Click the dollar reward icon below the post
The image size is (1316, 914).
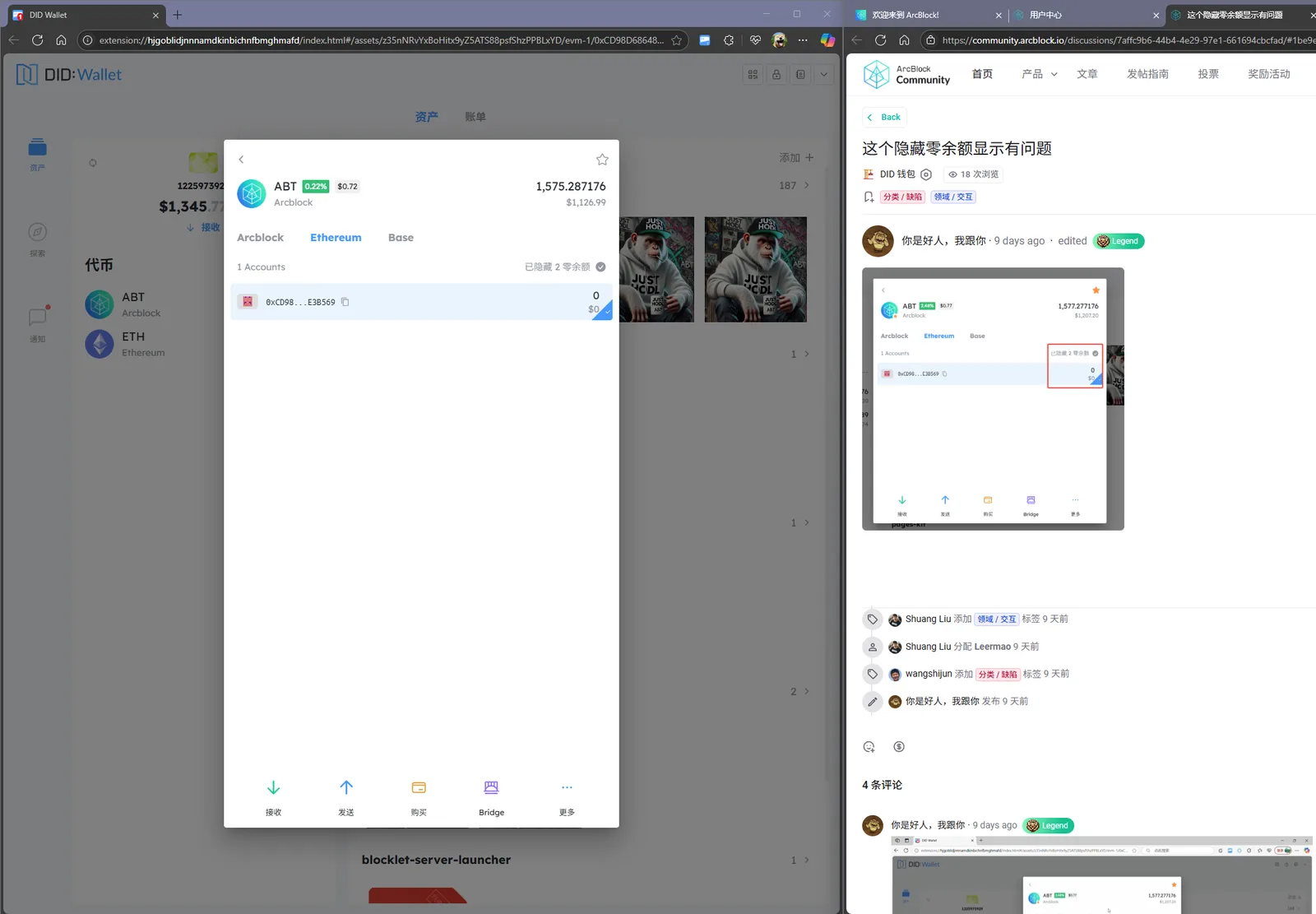(x=899, y=747)
